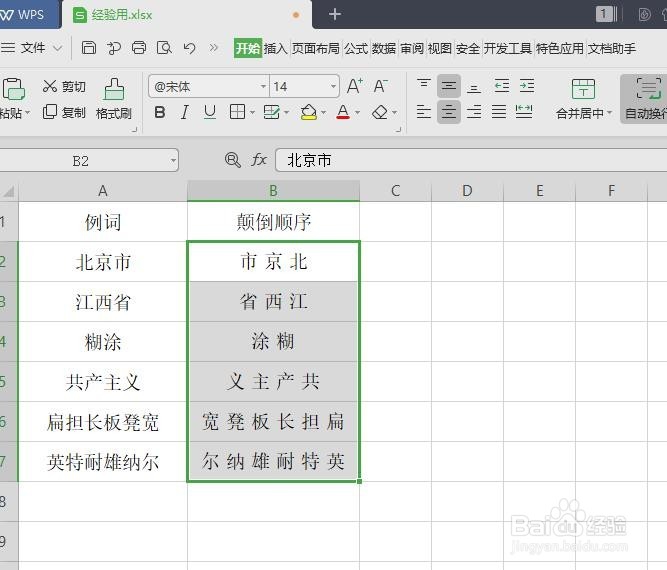This screenshot has width=667, height=570.
Task: Switch to 审阅 ribbon tab
Action: point(412,48)
